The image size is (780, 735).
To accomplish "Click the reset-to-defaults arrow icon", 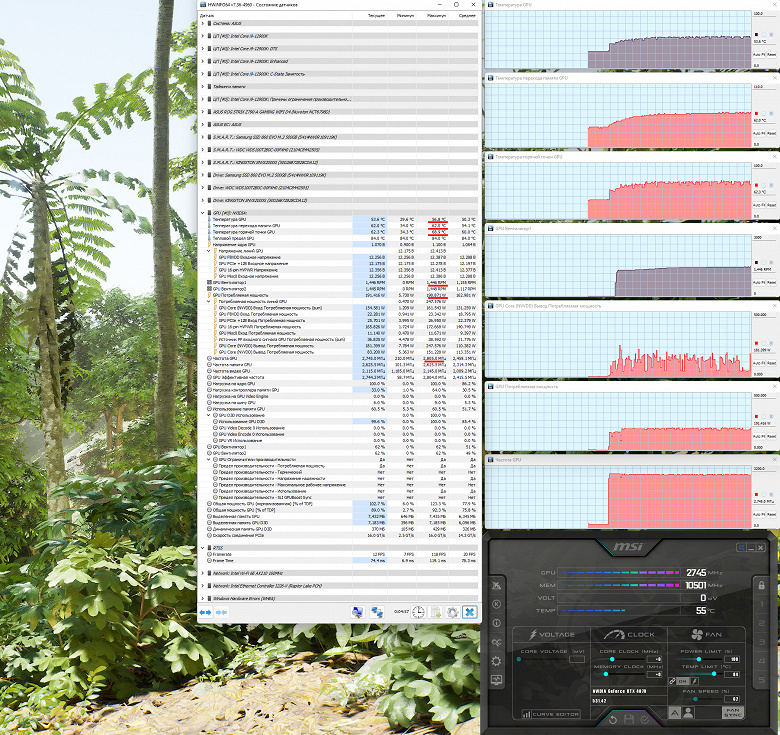I will point(613,719).
